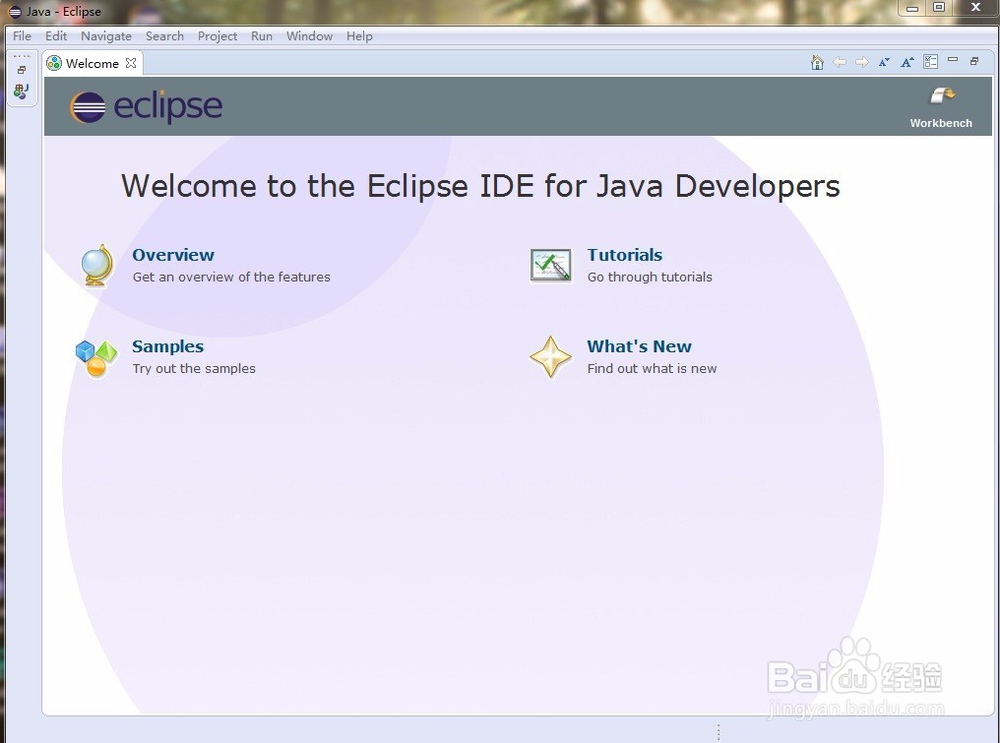Open Customize page icon in Welcome toolbar
1000x743 pixels.
(x=930, y=62)
